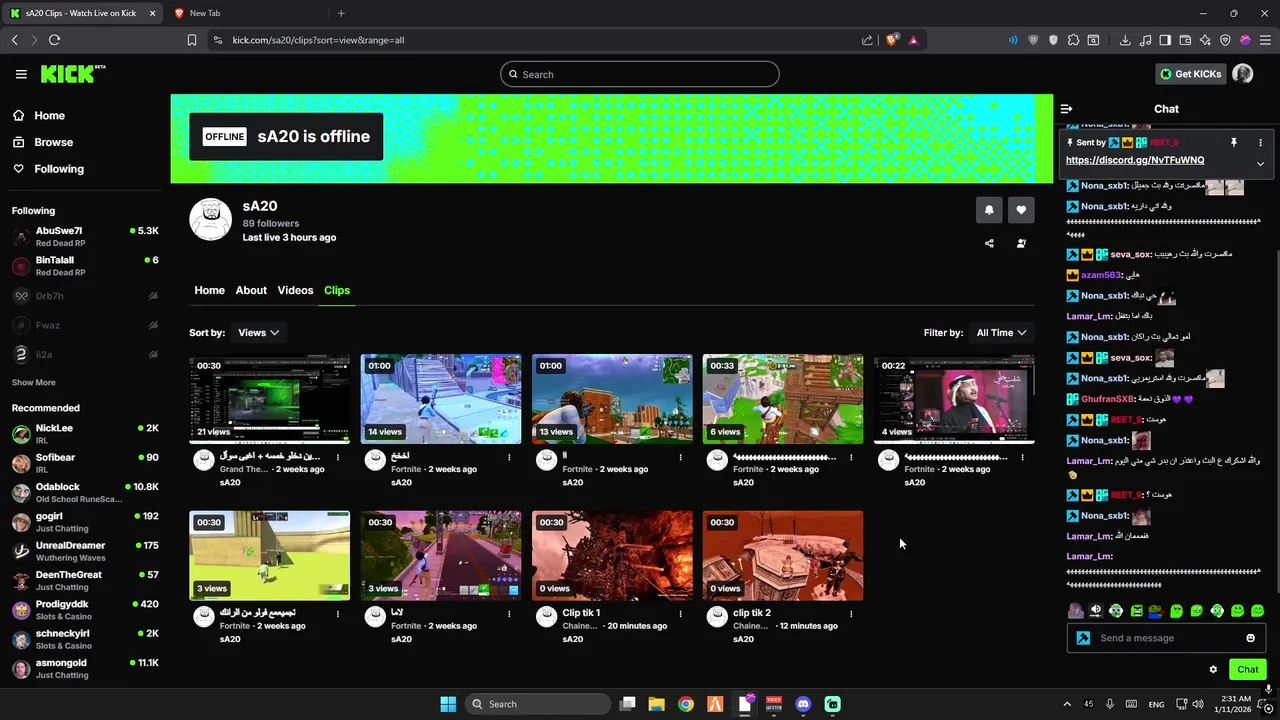1280x720 pixels.
Task: Share the sA20 channel
Action: click(989, 243)
